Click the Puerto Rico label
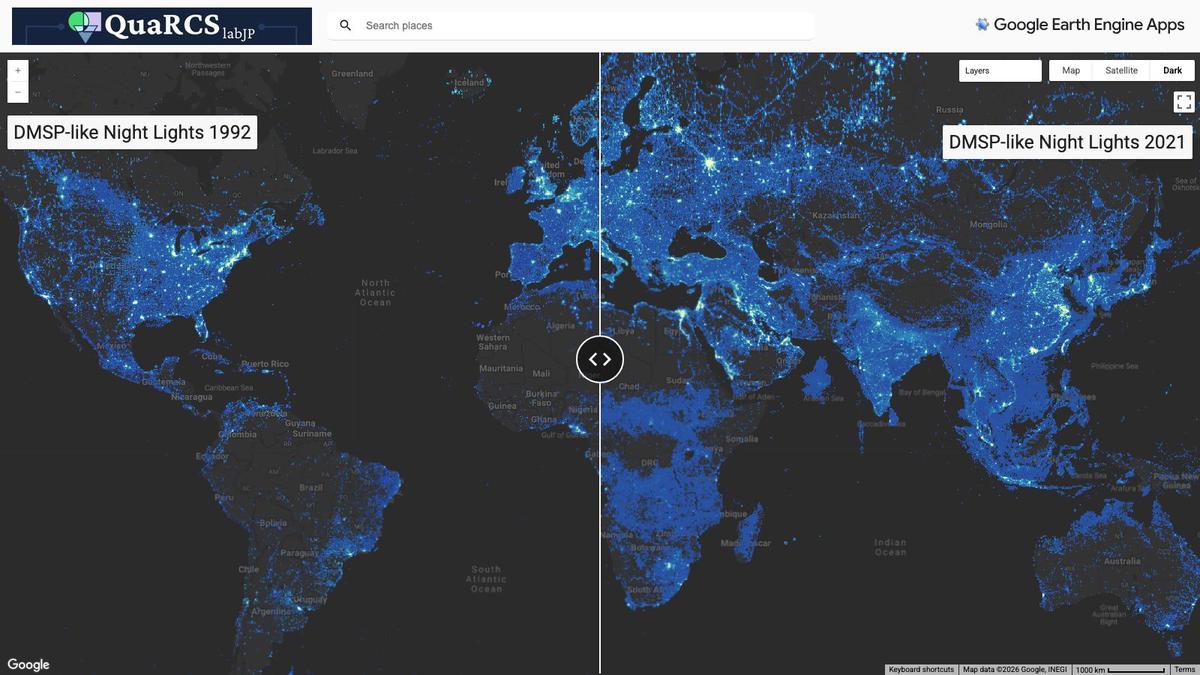The height and width of the screenshot is (675, 1200). [265, 364]
